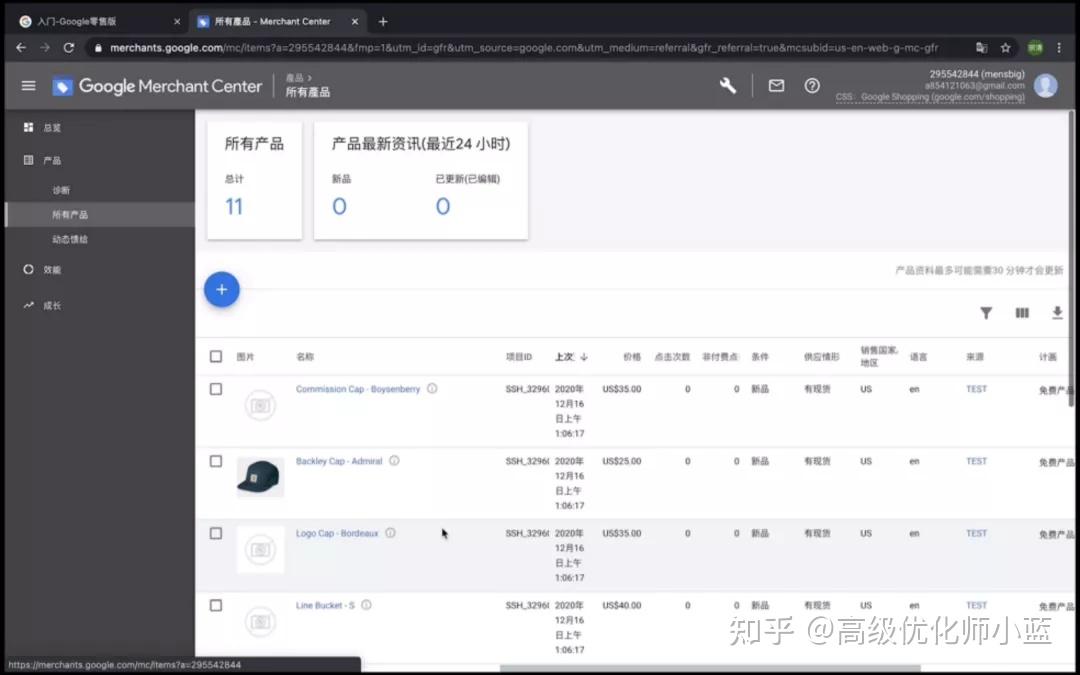The image size is (1080, 675).
Task: Click the download products icon
Action: tap(1057, 313)
